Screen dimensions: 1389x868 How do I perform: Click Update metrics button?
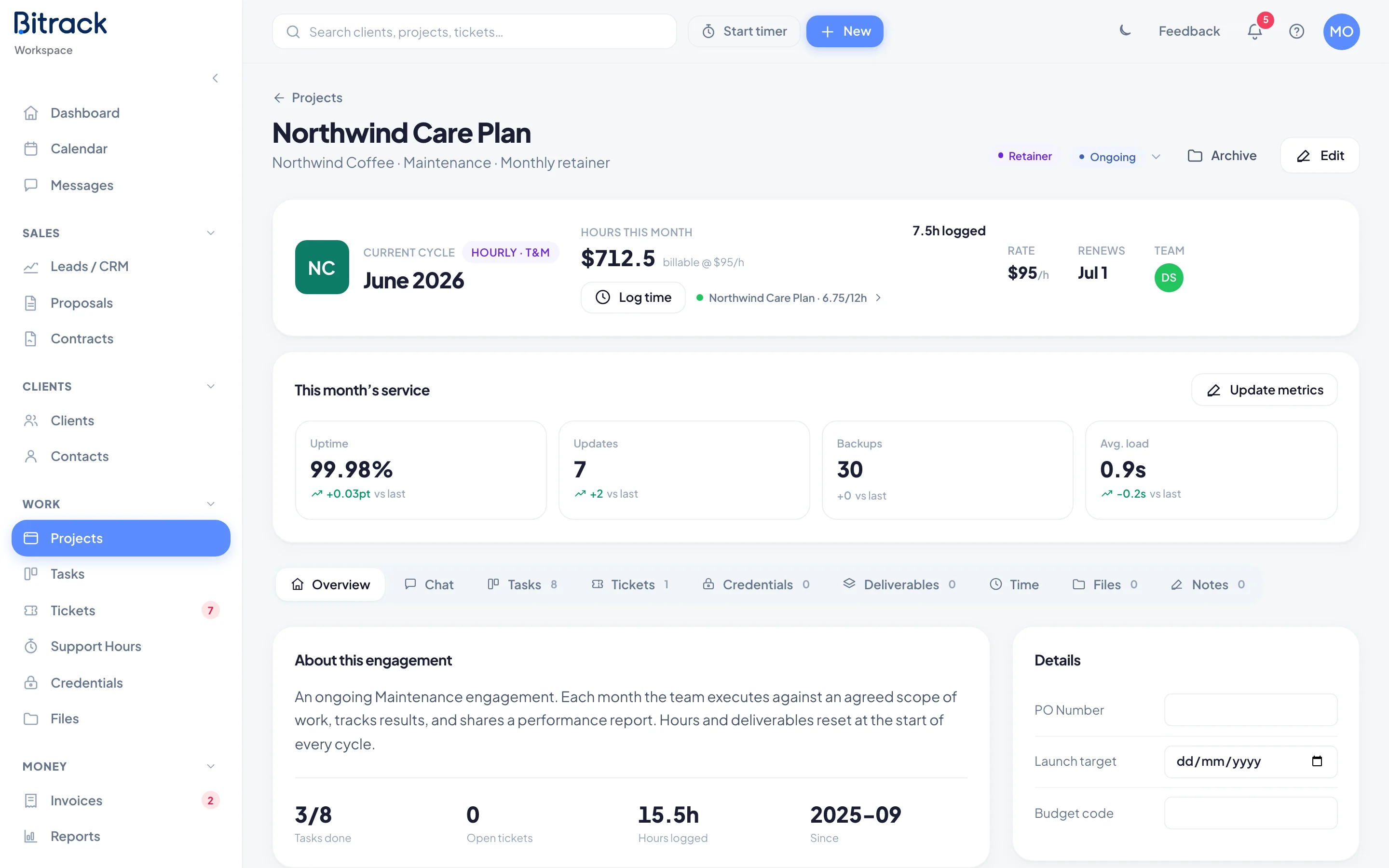click(1265, 390)
